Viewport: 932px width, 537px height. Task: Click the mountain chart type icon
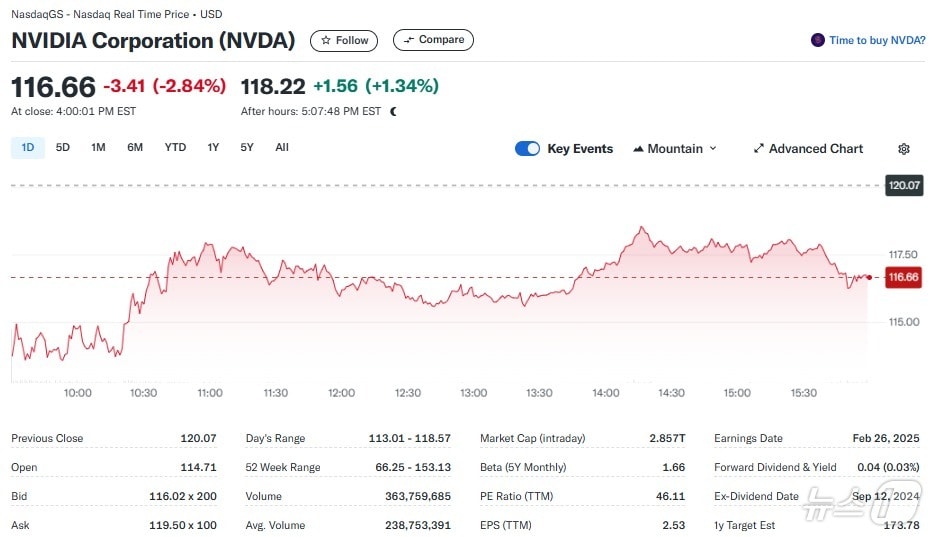[638, 149]
